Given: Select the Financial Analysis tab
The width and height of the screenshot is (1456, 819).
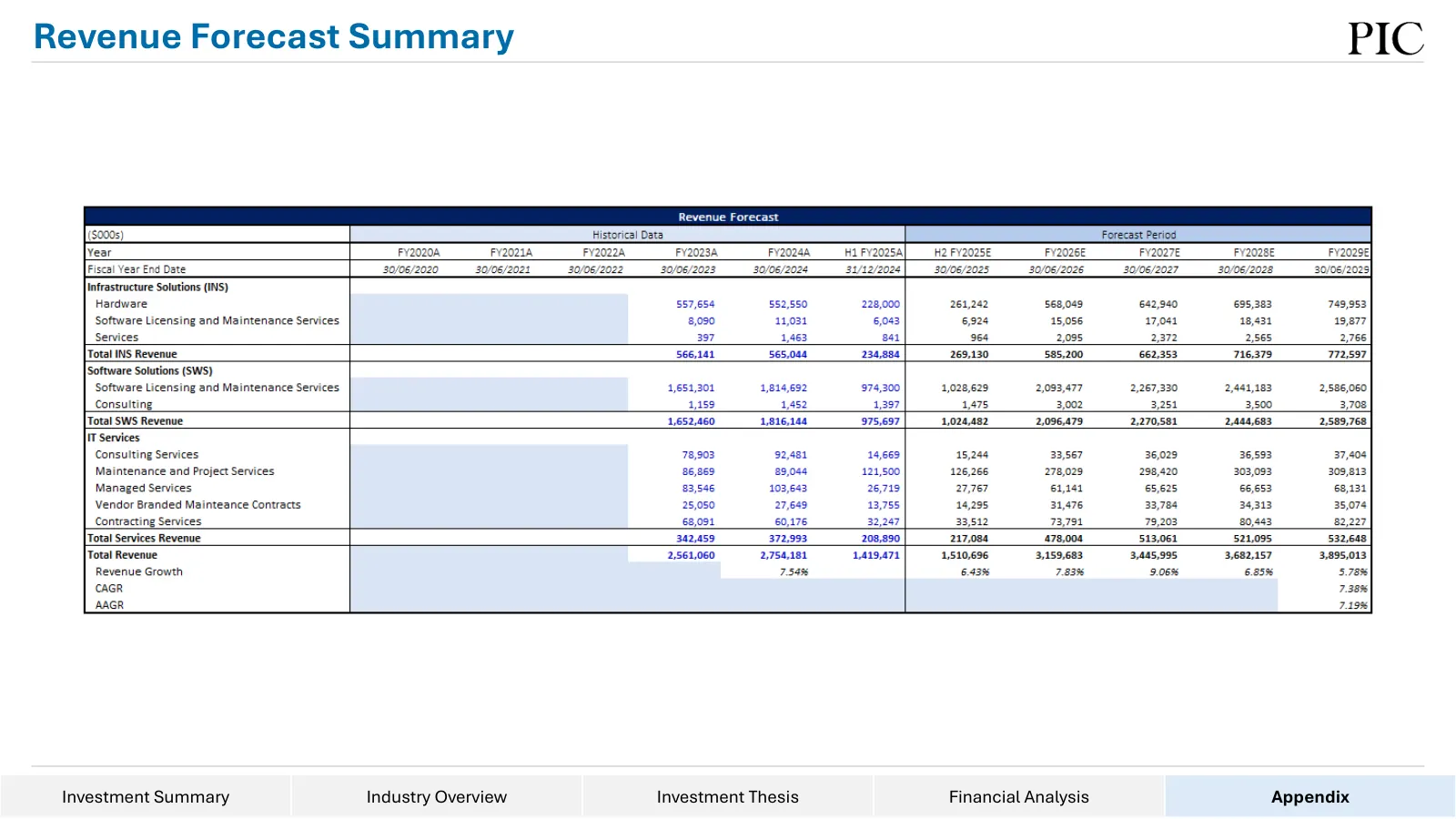Looking at the screenshot, I should 1019,796.
